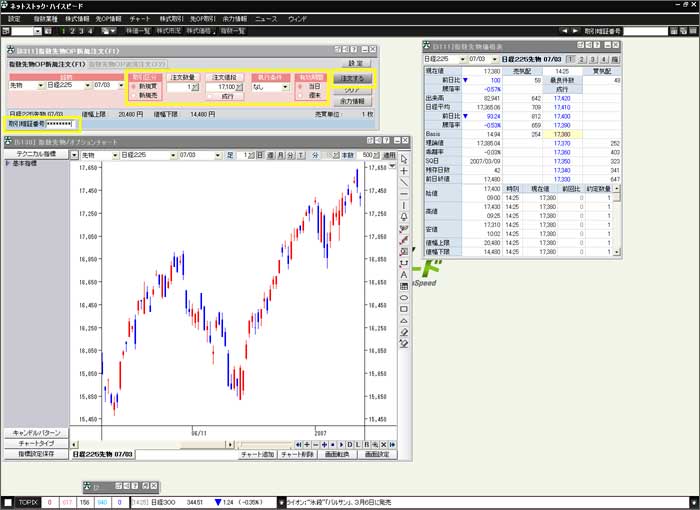
Task: Jump to chart start with first-bar icon
Action: click(298, 445)
